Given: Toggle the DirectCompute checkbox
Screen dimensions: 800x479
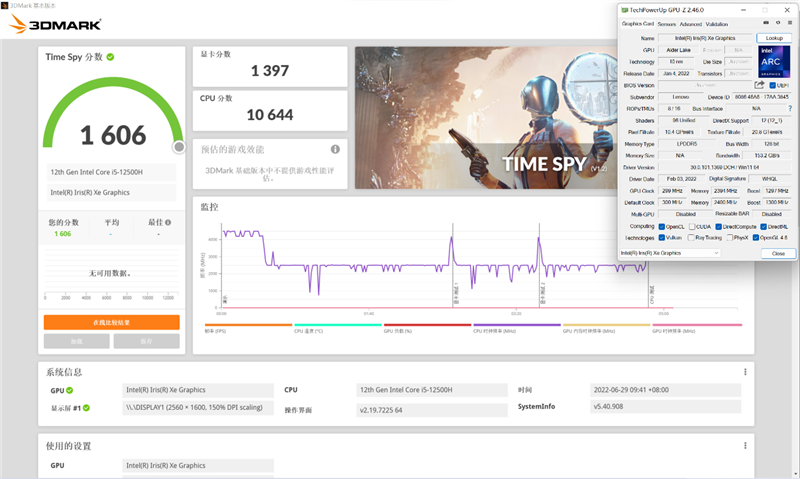Looking at the screenshot, I should point(718,226).
